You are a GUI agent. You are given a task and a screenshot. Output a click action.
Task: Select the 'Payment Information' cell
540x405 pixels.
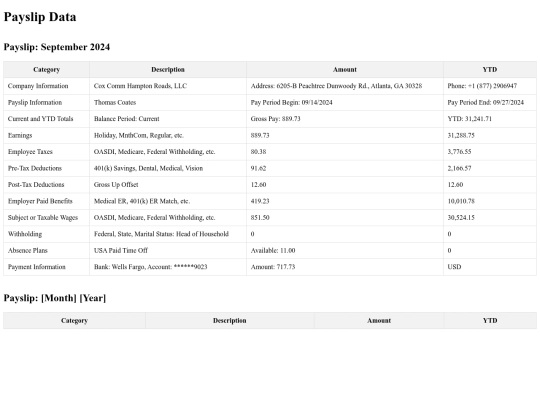[46, 267]
